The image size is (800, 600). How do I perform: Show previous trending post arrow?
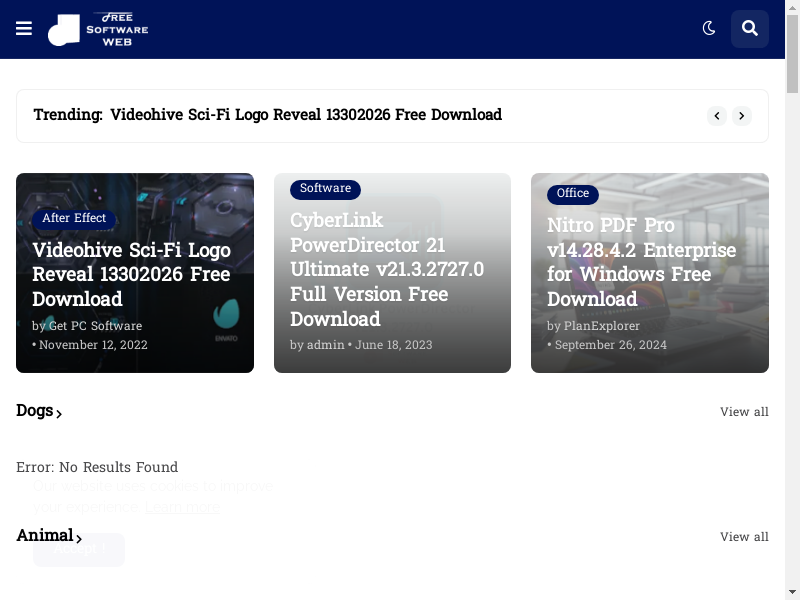click(x=717, y=116)
